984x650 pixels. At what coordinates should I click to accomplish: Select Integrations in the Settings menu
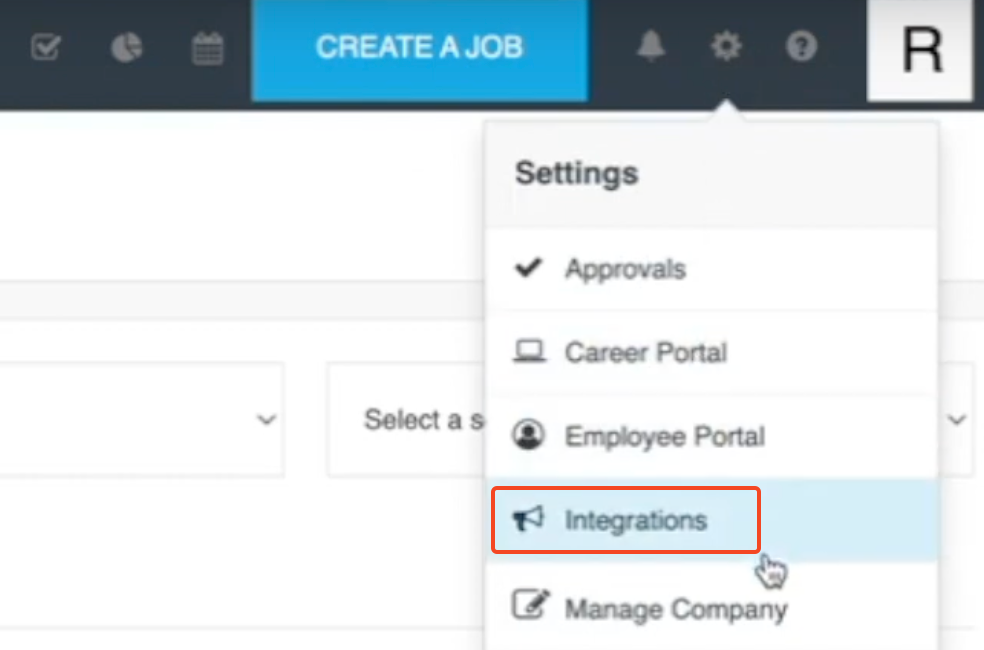(636, 520)
